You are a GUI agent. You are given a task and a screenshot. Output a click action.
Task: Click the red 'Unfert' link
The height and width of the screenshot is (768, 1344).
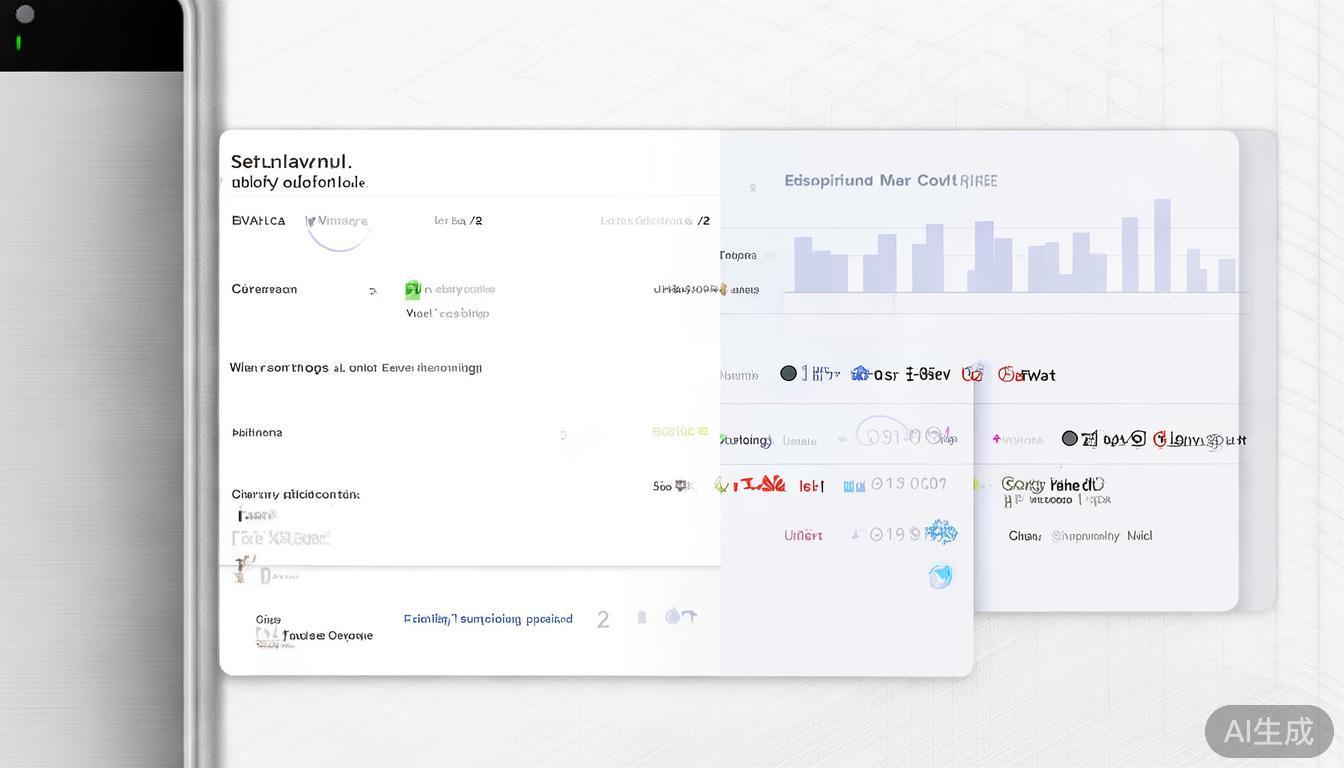pyautogui.click(x=803, y=536)
